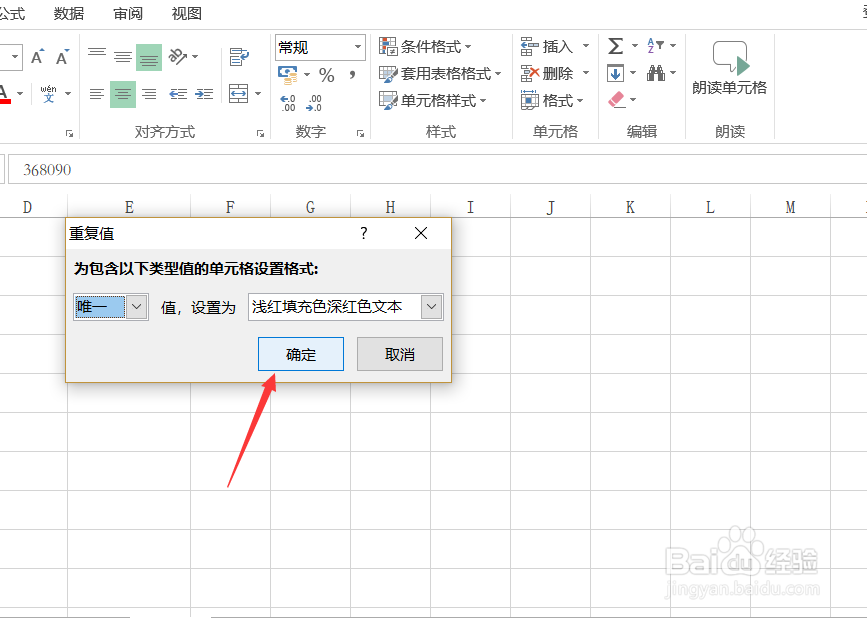The image size is (867, 618).
Task: Click 确定 to confirm duplicate values dialog
Action: click(301, 354)
